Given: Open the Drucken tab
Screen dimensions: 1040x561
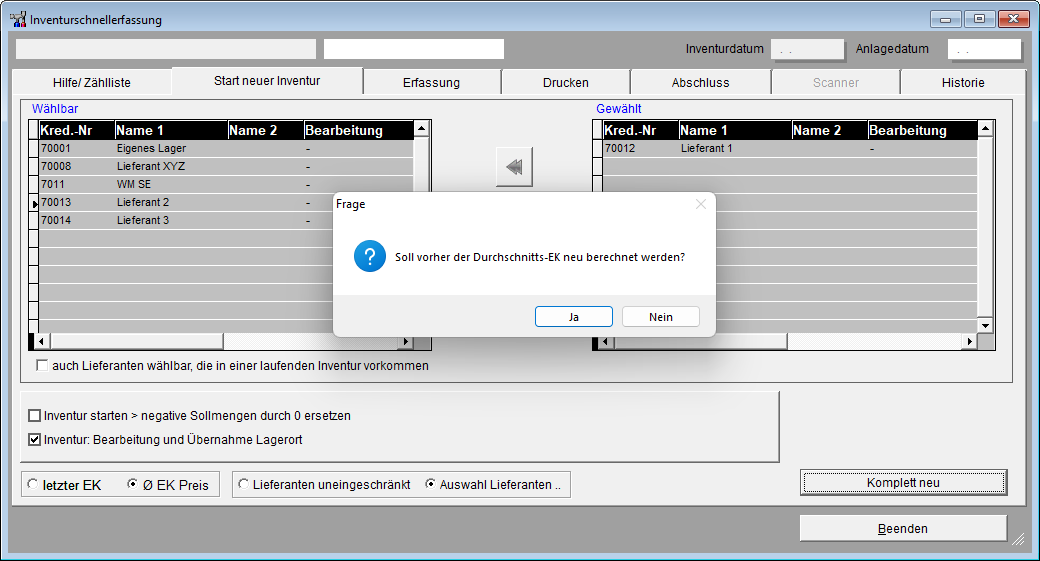Looking at the screenshot, I should (566, 83).
